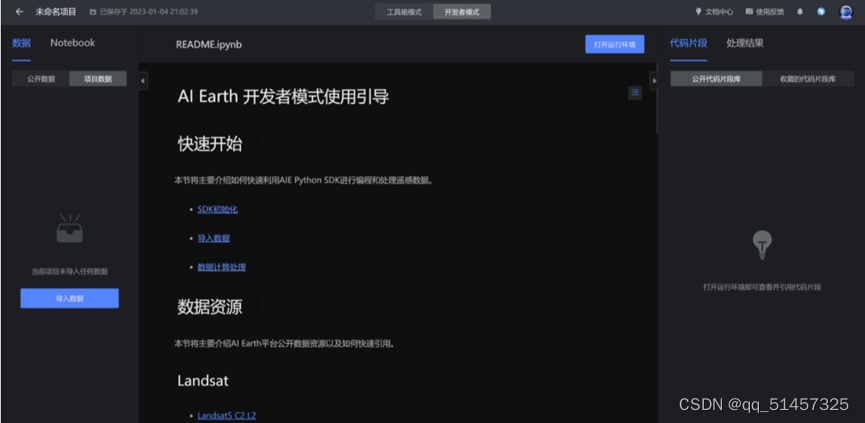Choose 公开代码片段库 segment
865x423 pixels.
[x=716, y=79]
